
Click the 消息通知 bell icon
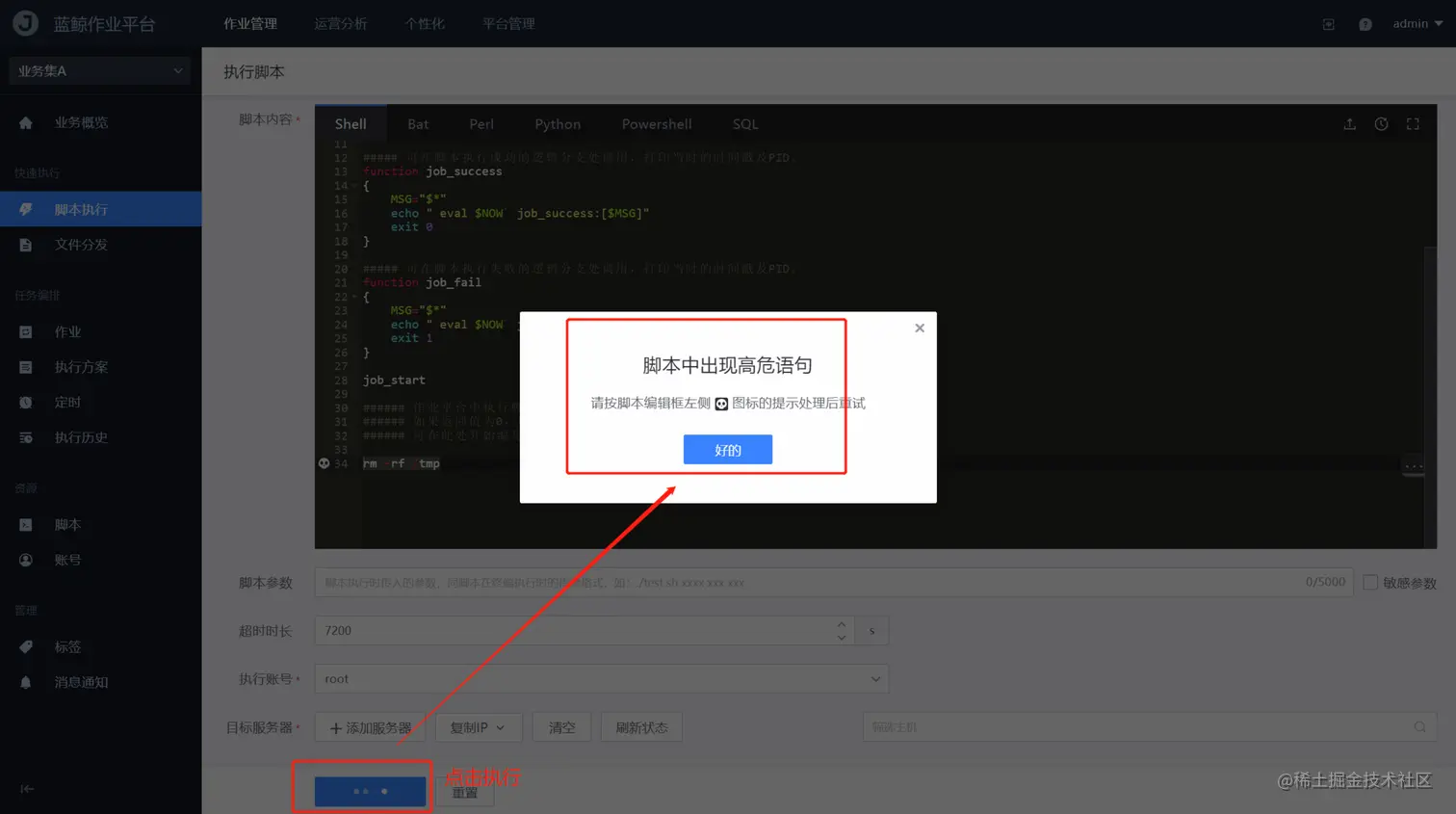coord(26,682)
